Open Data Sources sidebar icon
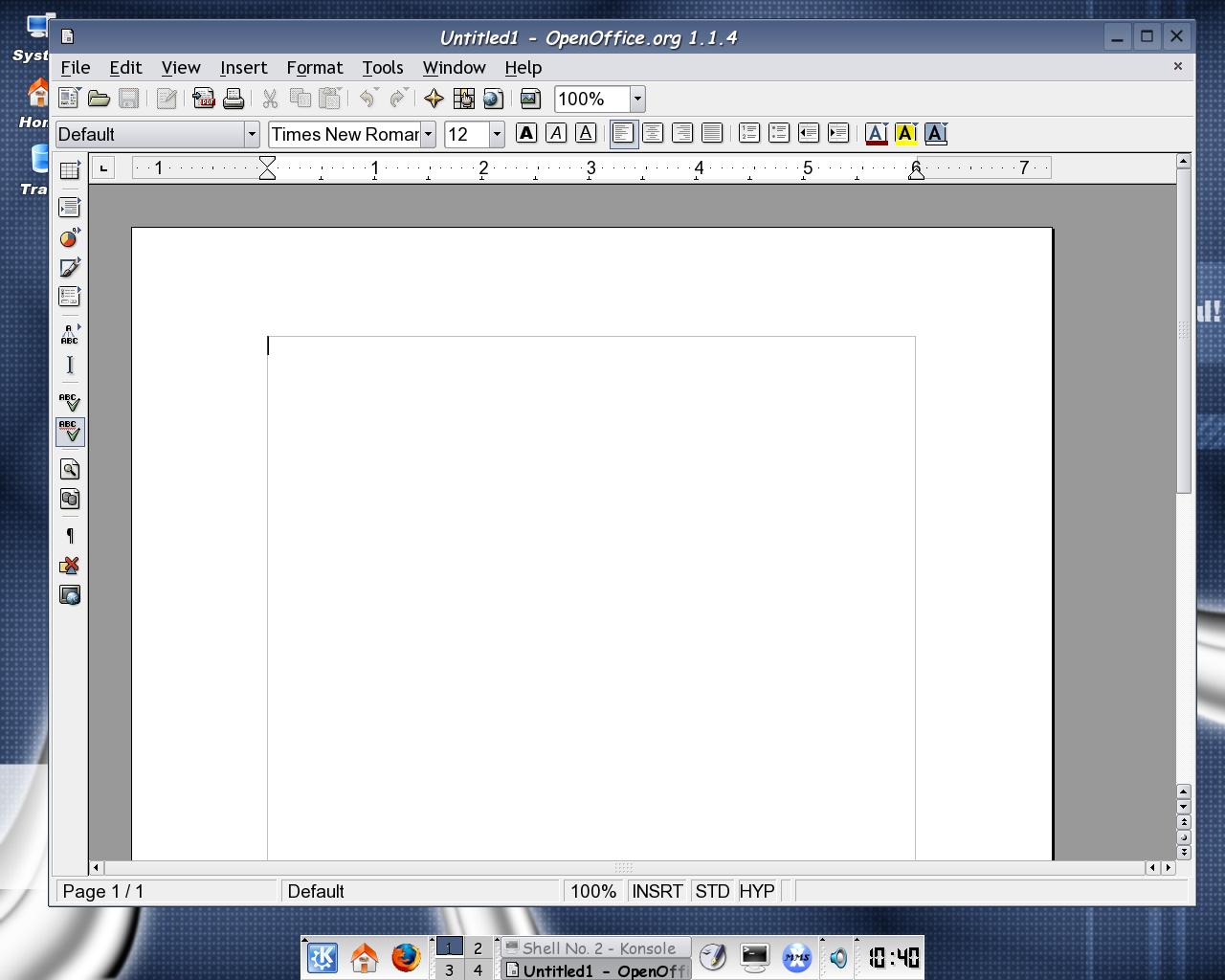This screenshot has width=1225, height=980. click(70, 499)
